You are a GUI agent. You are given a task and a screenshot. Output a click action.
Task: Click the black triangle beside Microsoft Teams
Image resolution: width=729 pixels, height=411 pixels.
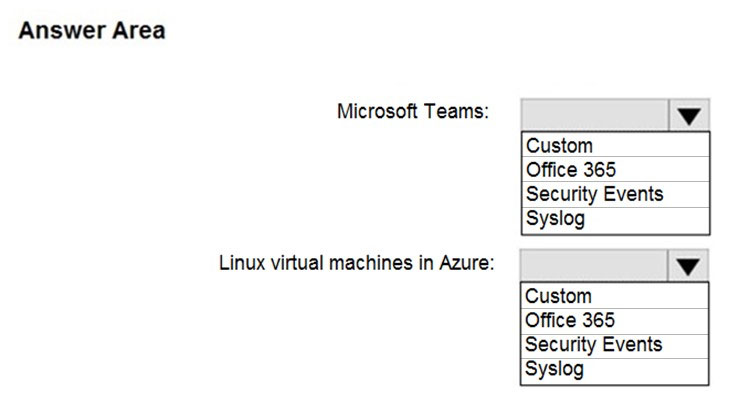(689, 116)
